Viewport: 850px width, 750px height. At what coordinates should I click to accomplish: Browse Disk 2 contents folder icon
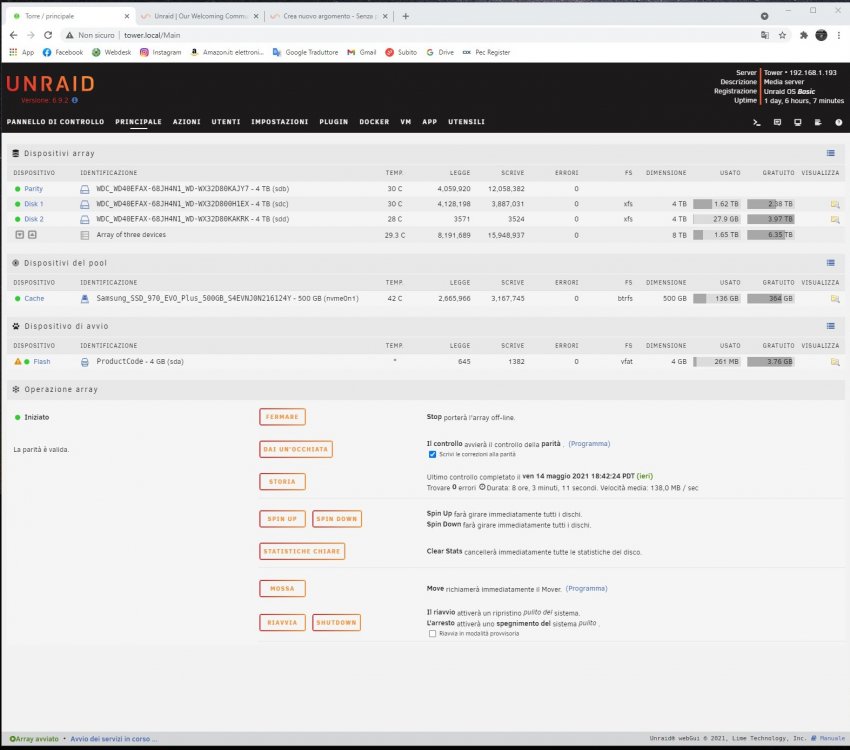click(835, 219)
